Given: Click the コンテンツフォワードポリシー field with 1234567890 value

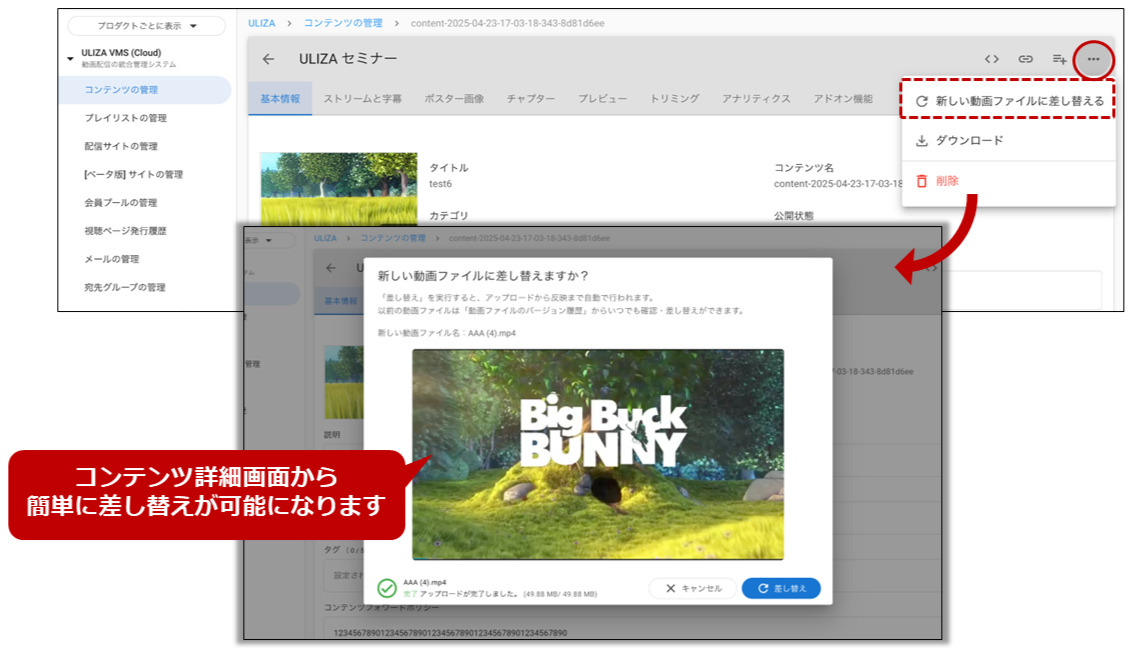Looking at the screenshot, I should (631, 633).
